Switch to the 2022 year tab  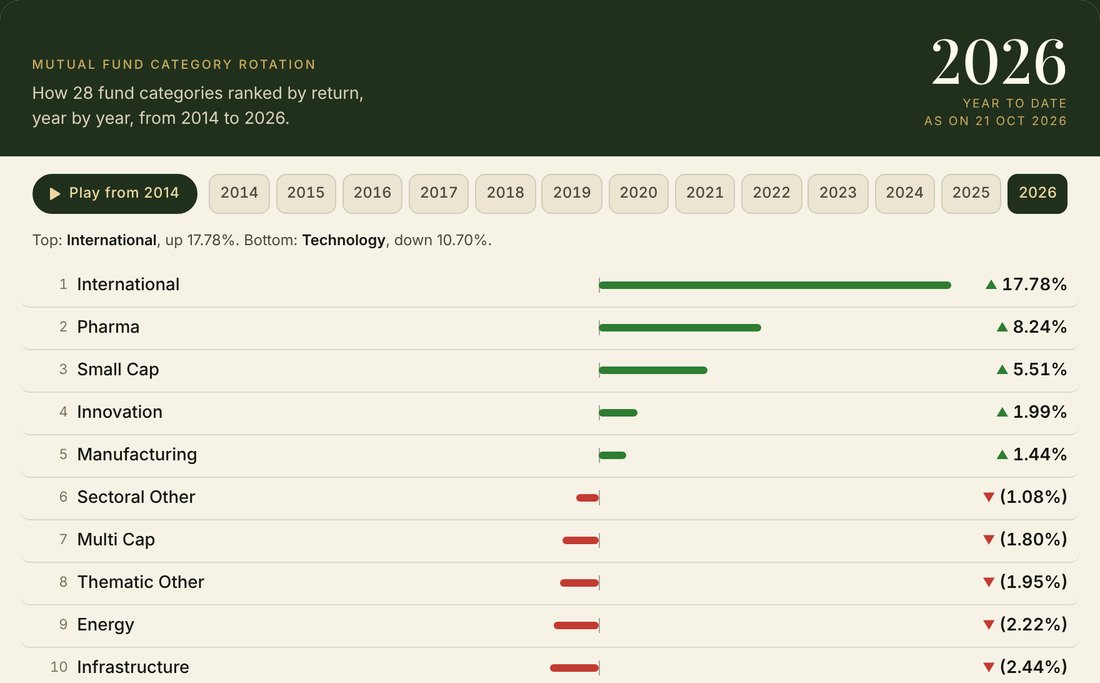coord(772,194)
